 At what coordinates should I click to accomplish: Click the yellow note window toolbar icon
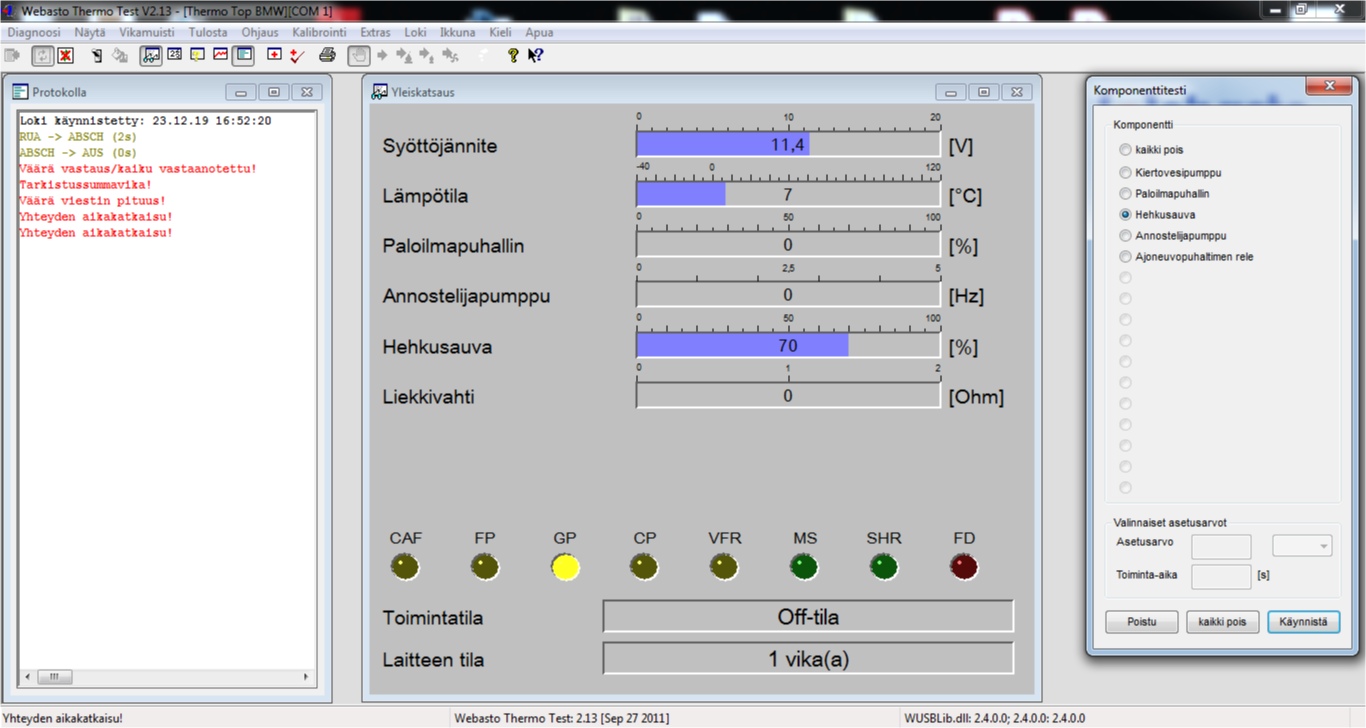click(197, 55)
